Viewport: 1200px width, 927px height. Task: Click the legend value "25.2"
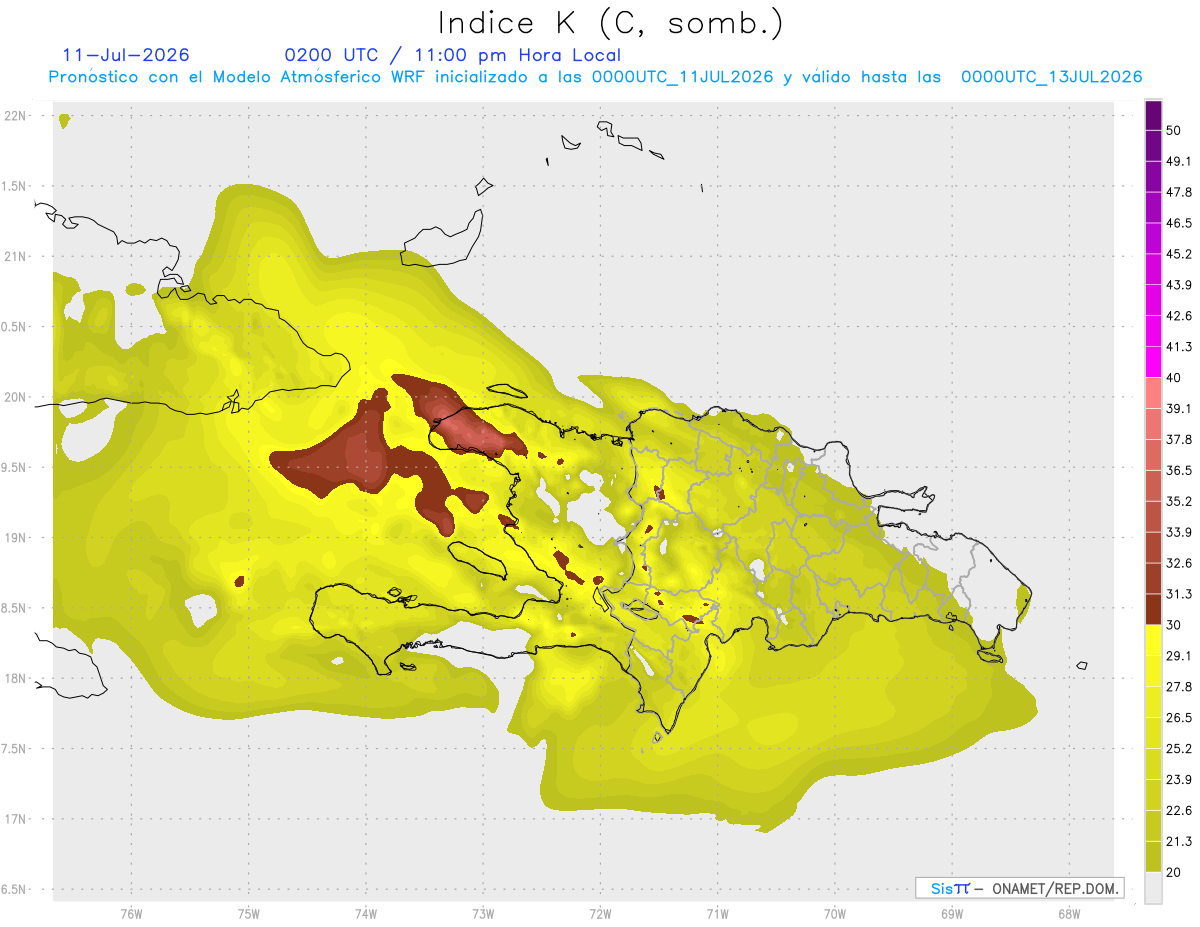point(1179,749)
